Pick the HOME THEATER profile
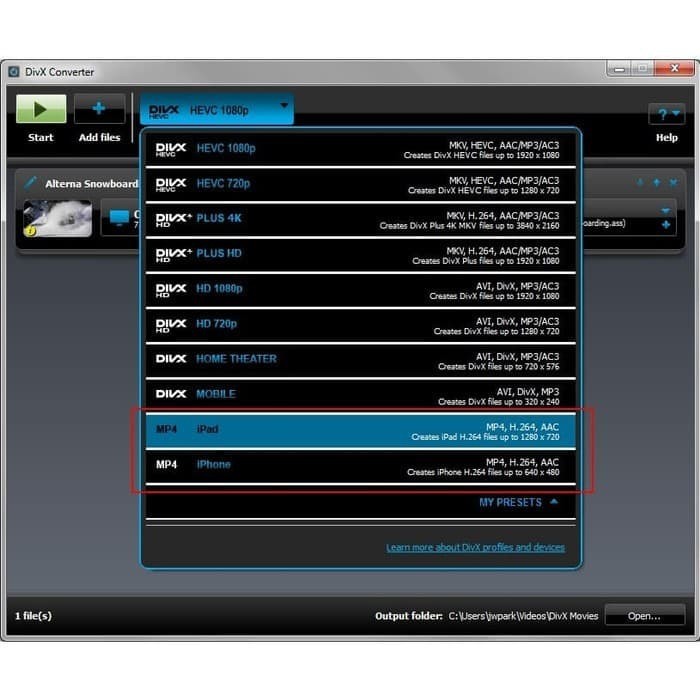Viewport: 700px width, 700px height. click(x=361, y=361)
